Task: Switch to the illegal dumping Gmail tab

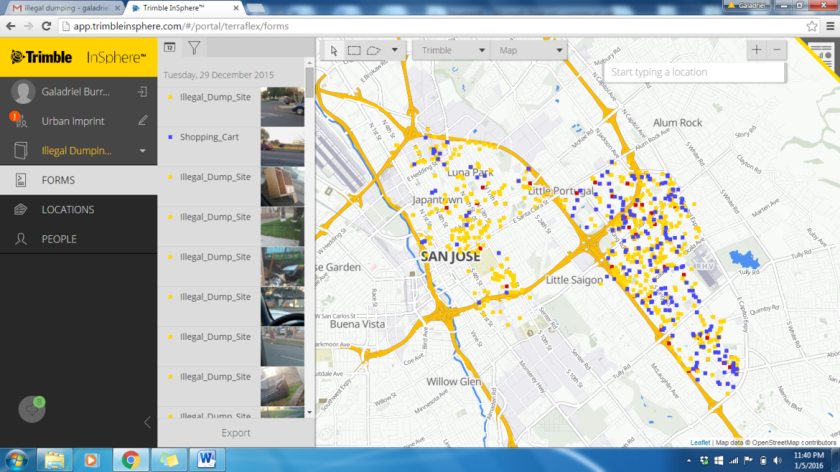Action: pyautogui.click(x=64, y=8)
